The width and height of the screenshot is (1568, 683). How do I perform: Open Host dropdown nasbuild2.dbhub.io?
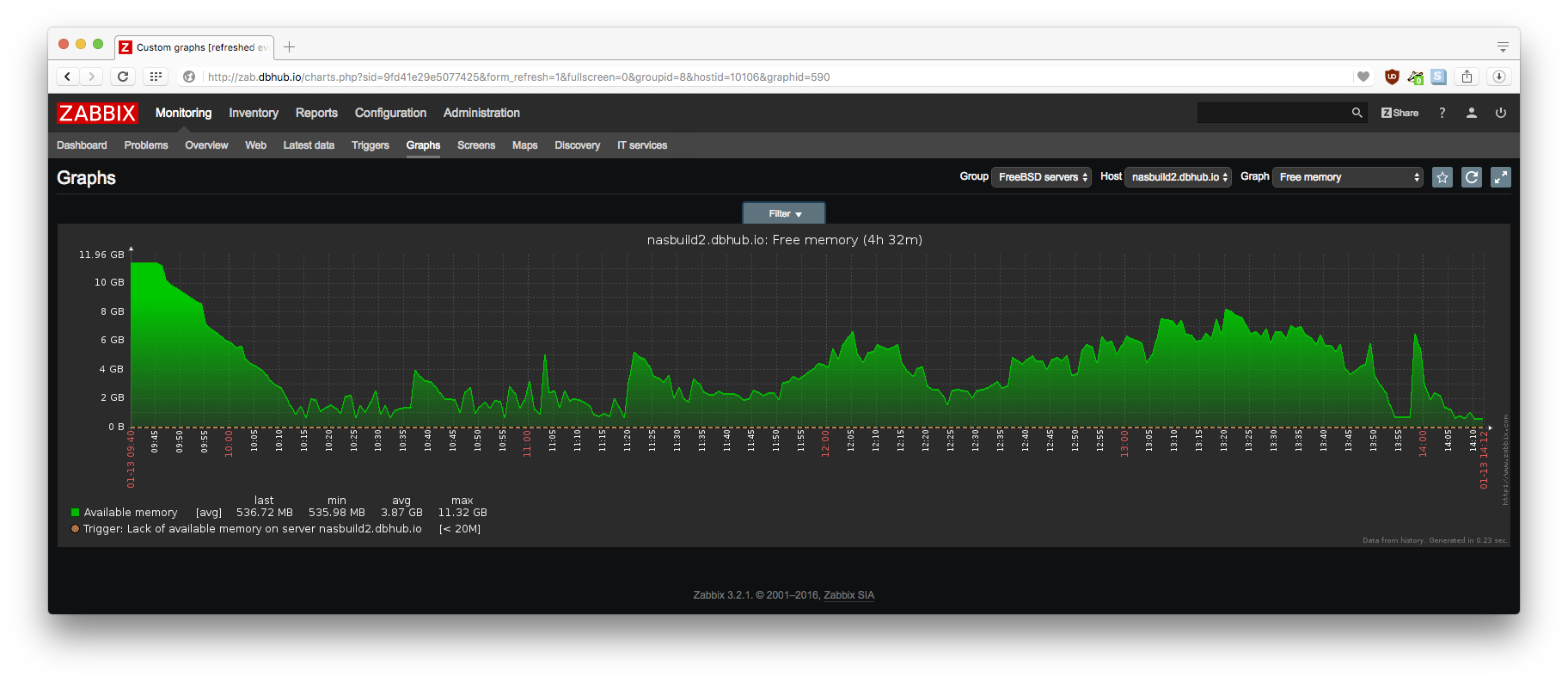(1178, 177)
